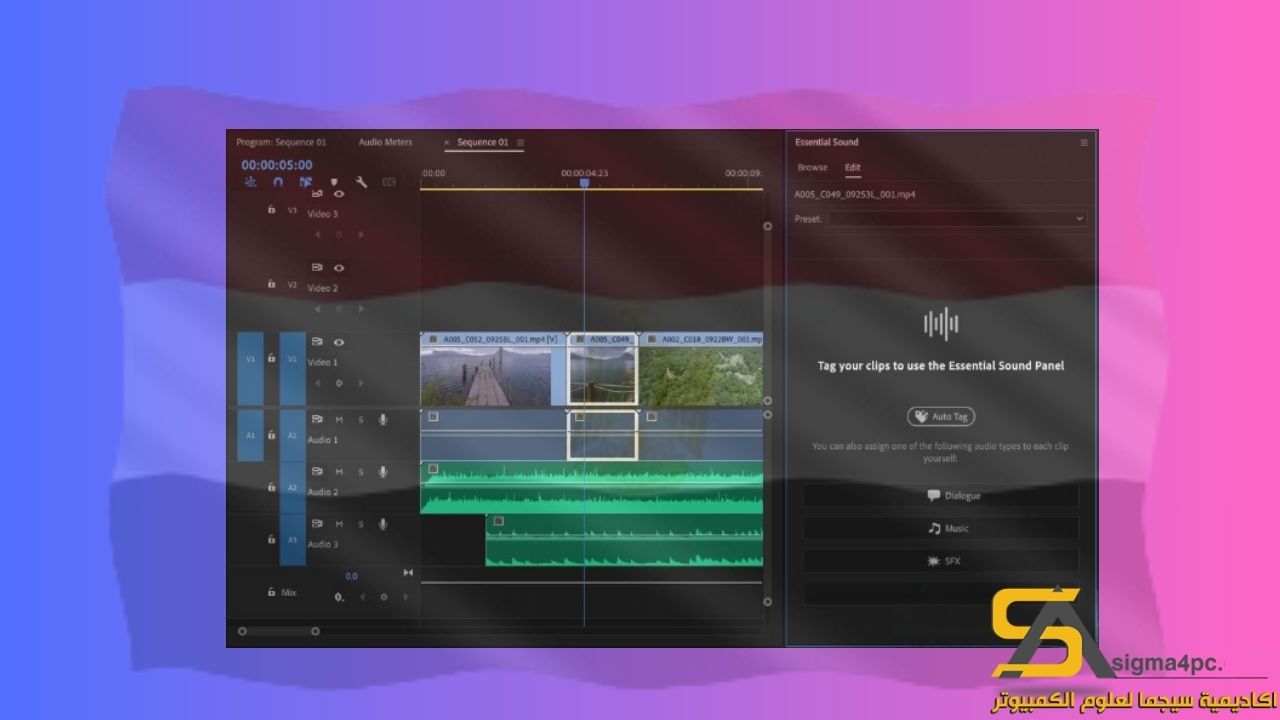Click the V1 track targeting button
Screen dimensions: 1280x720
tap(293, 369)
